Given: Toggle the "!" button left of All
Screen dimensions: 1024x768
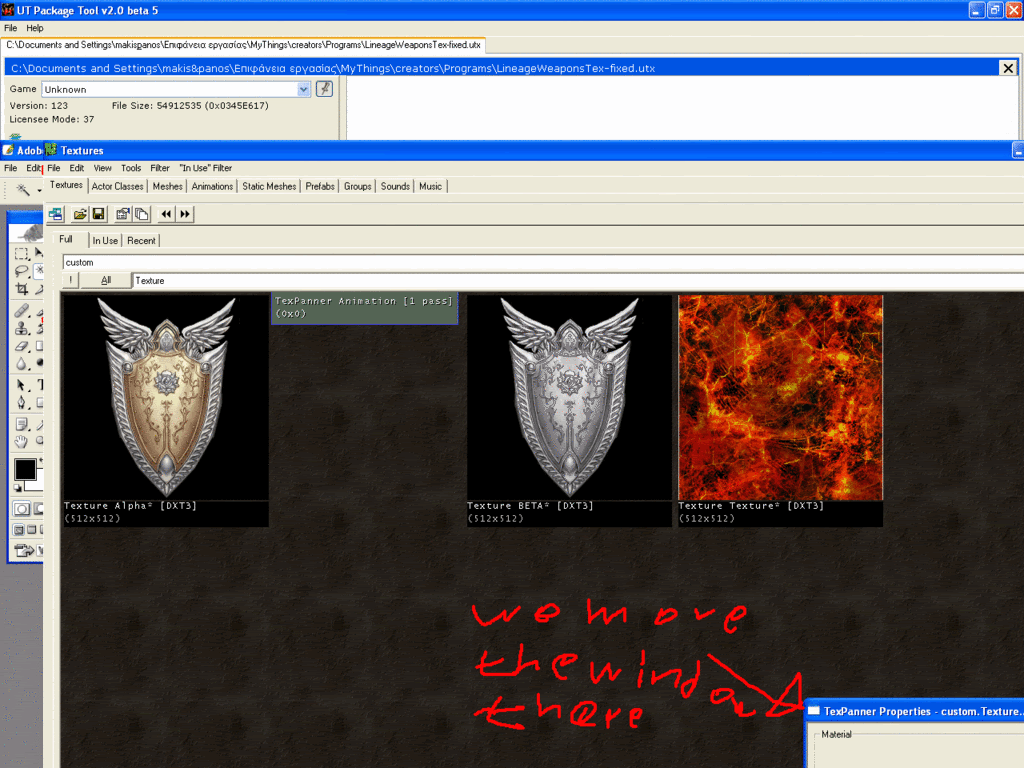Looking at the screenshot, I should click(71, 281).
